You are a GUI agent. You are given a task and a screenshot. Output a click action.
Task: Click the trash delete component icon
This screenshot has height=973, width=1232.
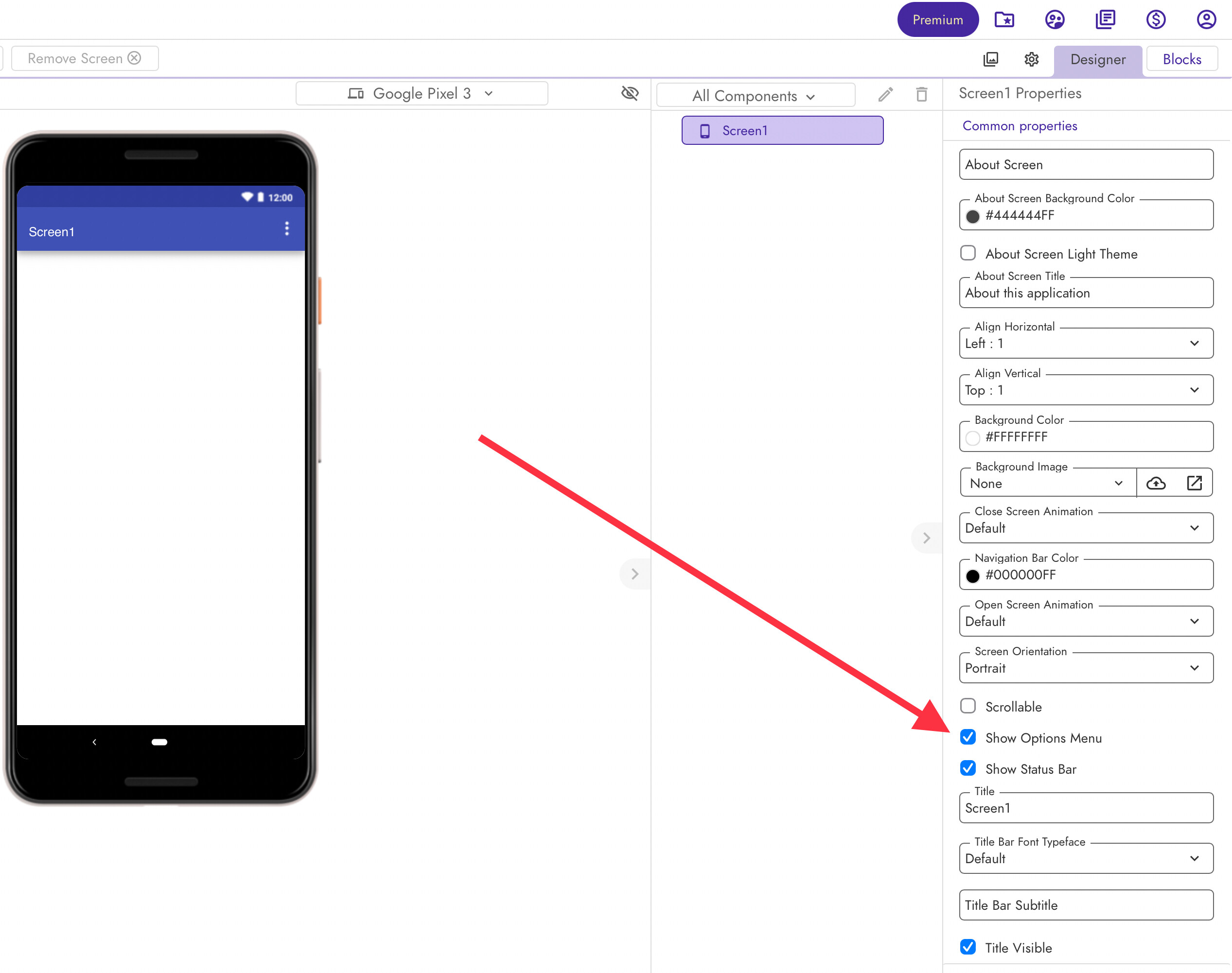921,95
